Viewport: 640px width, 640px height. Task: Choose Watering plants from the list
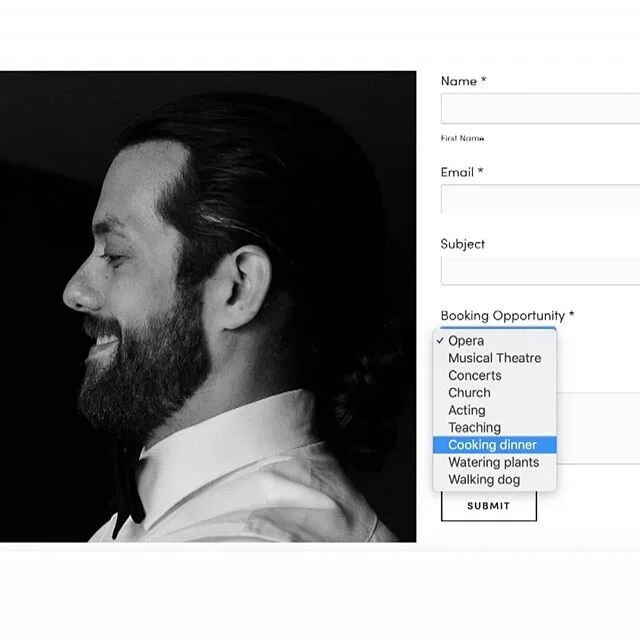point(494,462)
